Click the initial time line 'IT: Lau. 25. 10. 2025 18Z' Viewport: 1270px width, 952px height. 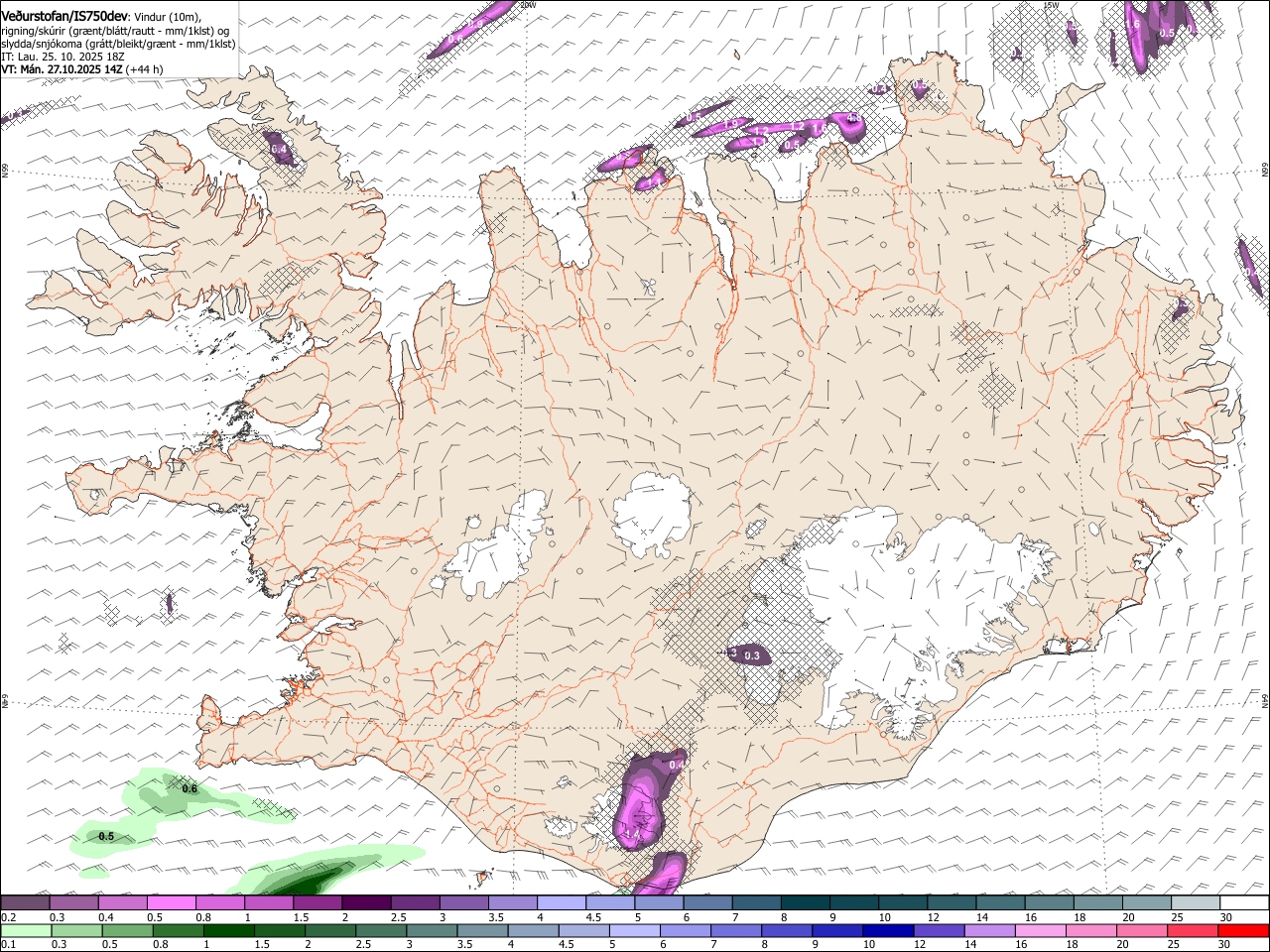(62, 57)
